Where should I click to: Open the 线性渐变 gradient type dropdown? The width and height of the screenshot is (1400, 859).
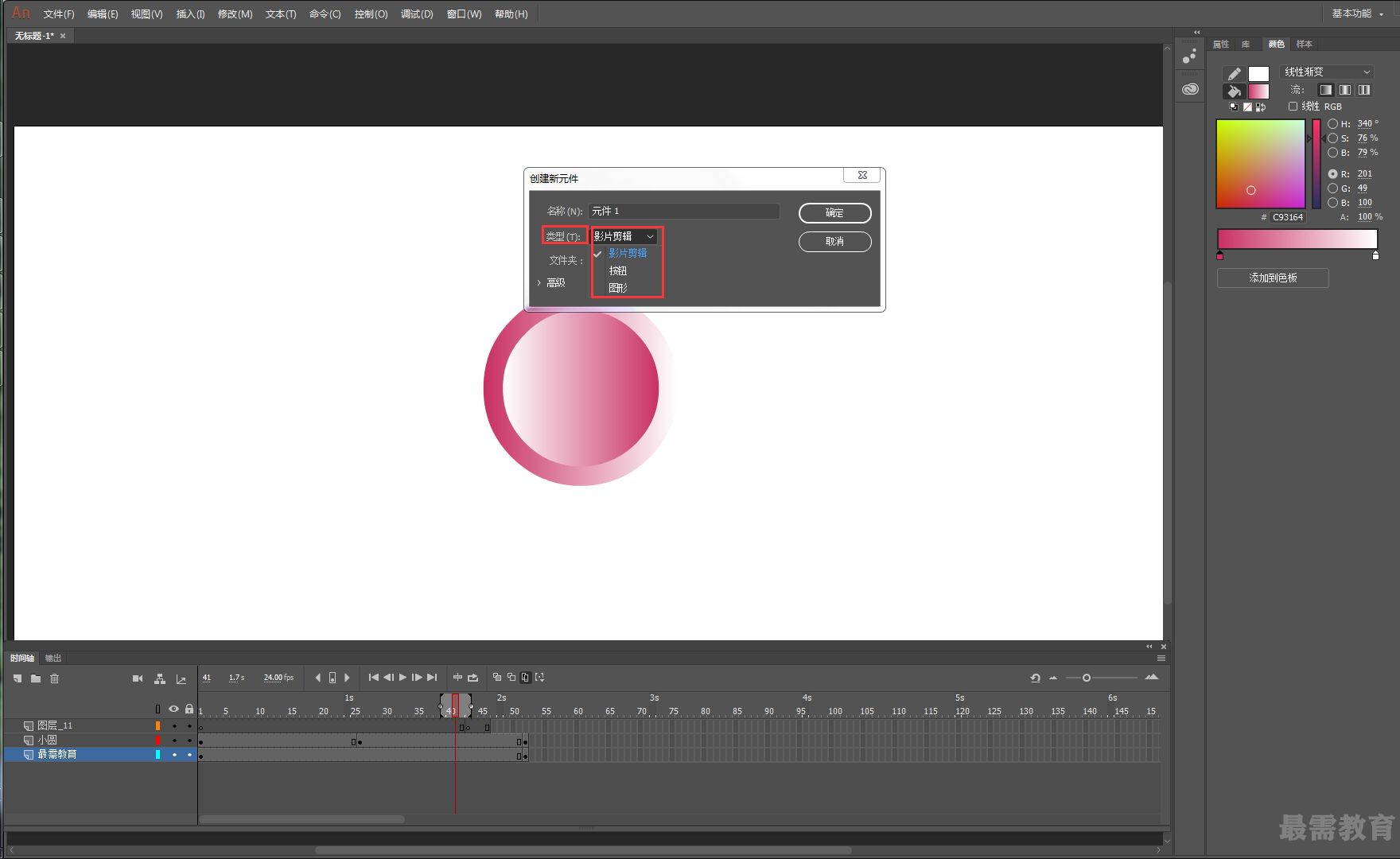(x=1327, y=72)
